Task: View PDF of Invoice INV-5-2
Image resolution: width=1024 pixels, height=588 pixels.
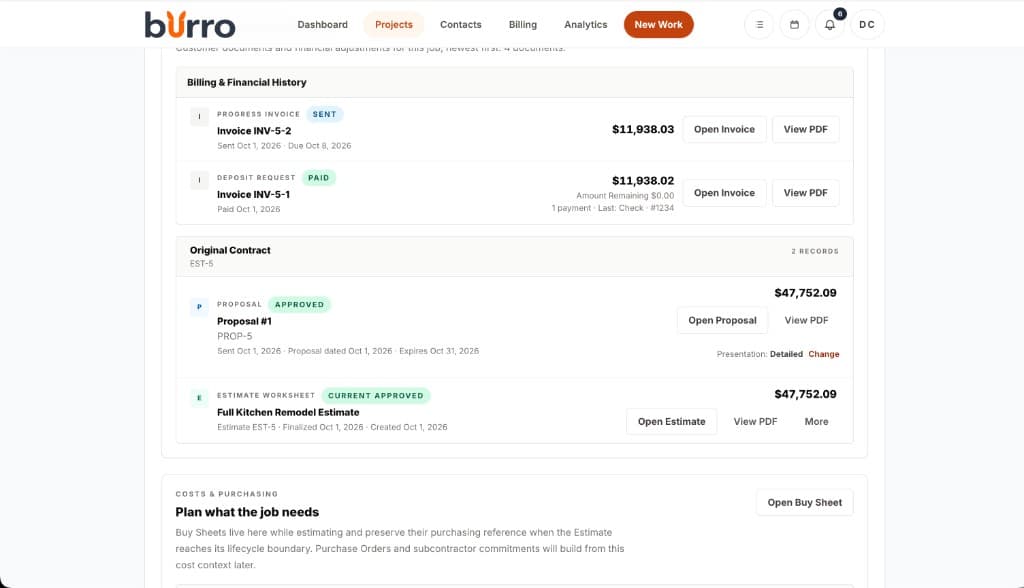Action: tap(805, 129)
